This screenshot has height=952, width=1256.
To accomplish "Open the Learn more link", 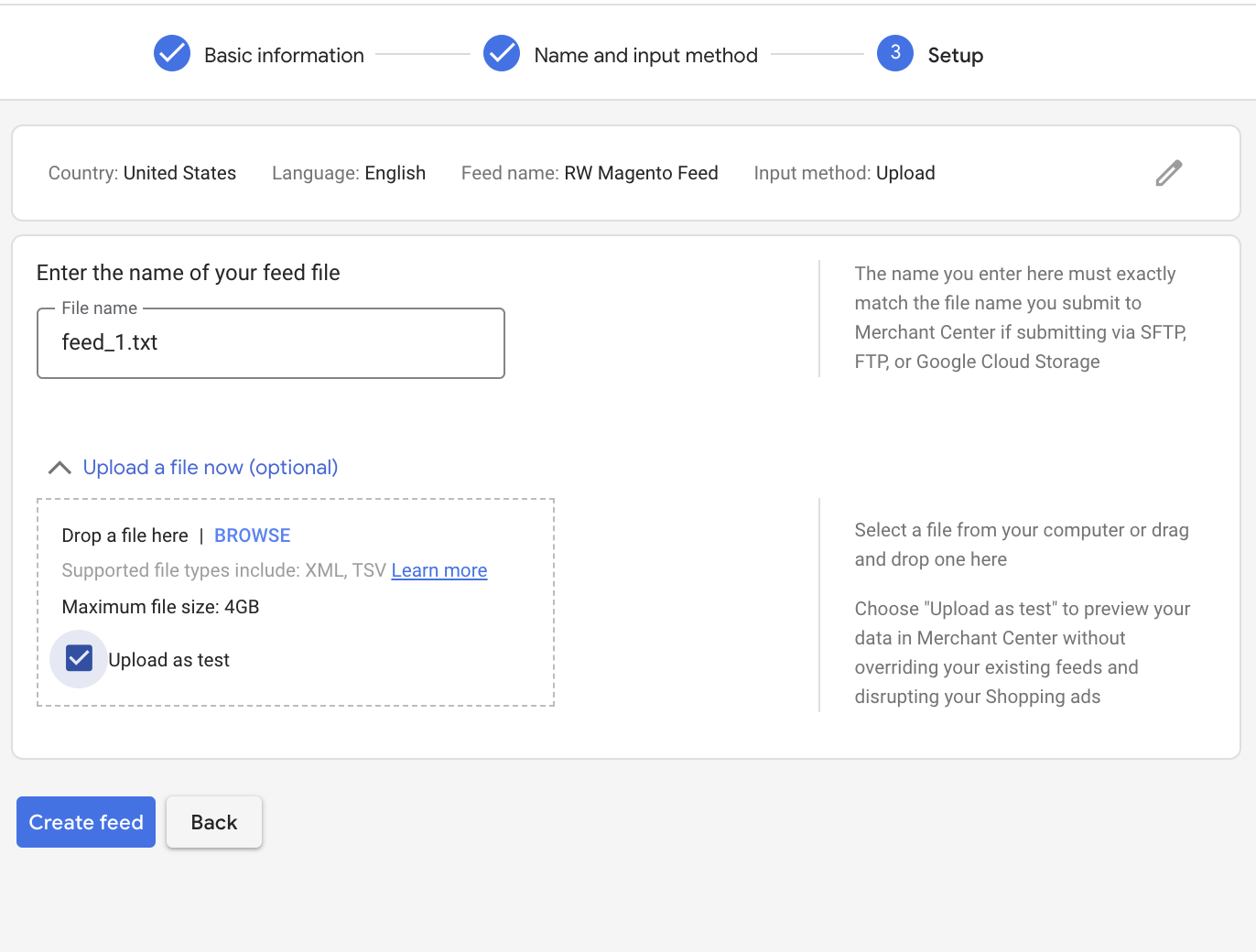I will 439,570.
